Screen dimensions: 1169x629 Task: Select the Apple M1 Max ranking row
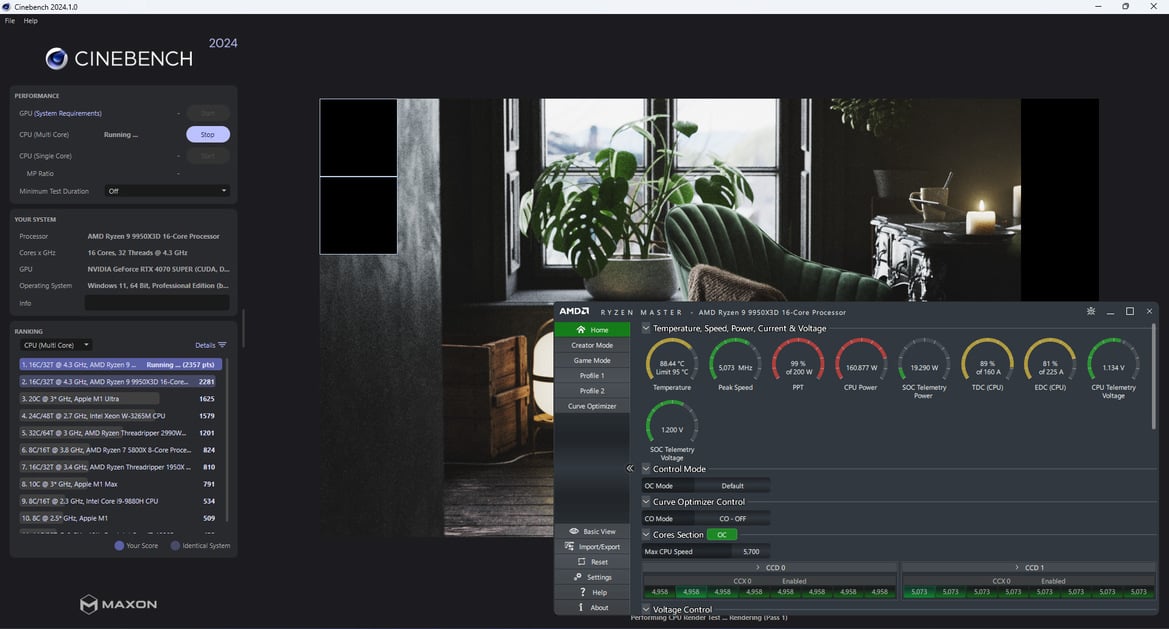(x=121, y=484)
